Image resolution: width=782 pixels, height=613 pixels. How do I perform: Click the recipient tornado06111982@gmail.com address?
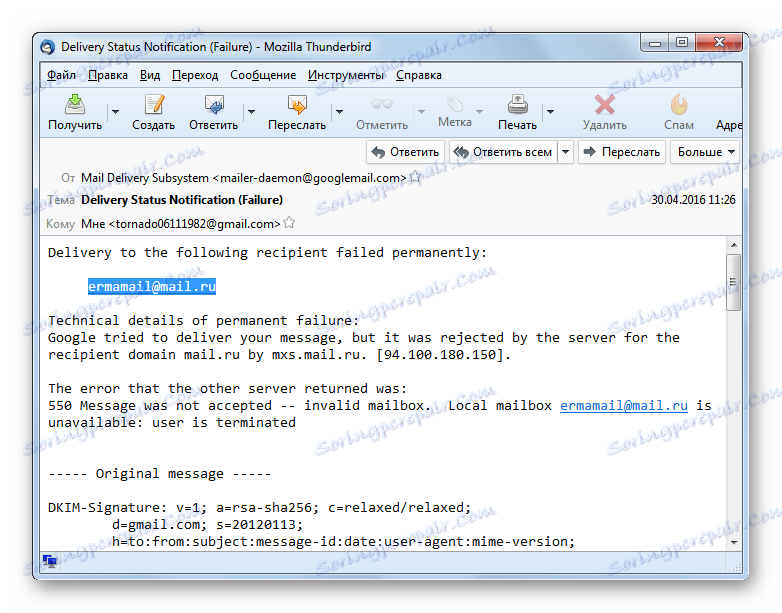(x=195, y=224)
